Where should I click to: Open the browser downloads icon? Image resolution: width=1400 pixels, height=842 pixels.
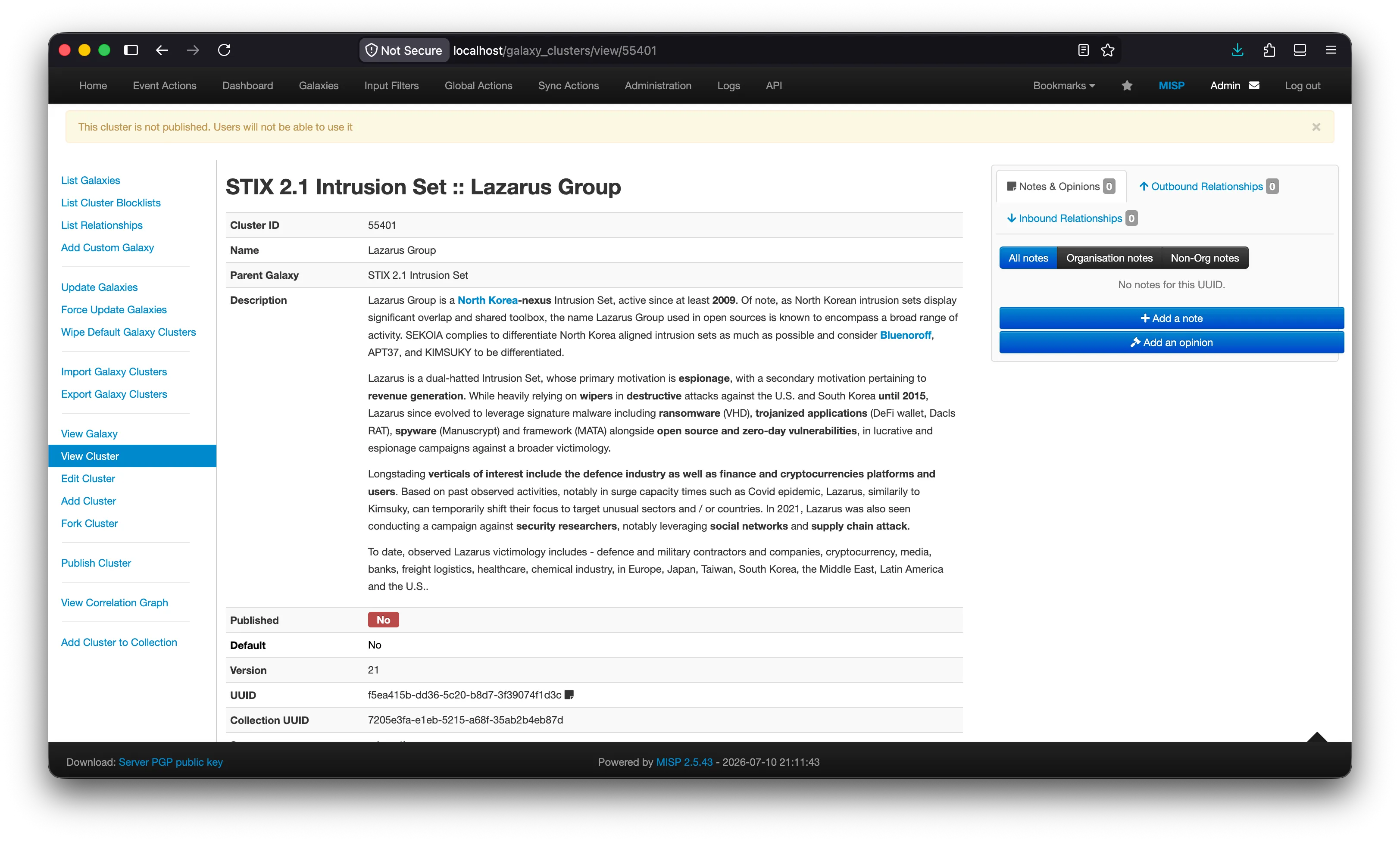click(x=1237, y=50)
